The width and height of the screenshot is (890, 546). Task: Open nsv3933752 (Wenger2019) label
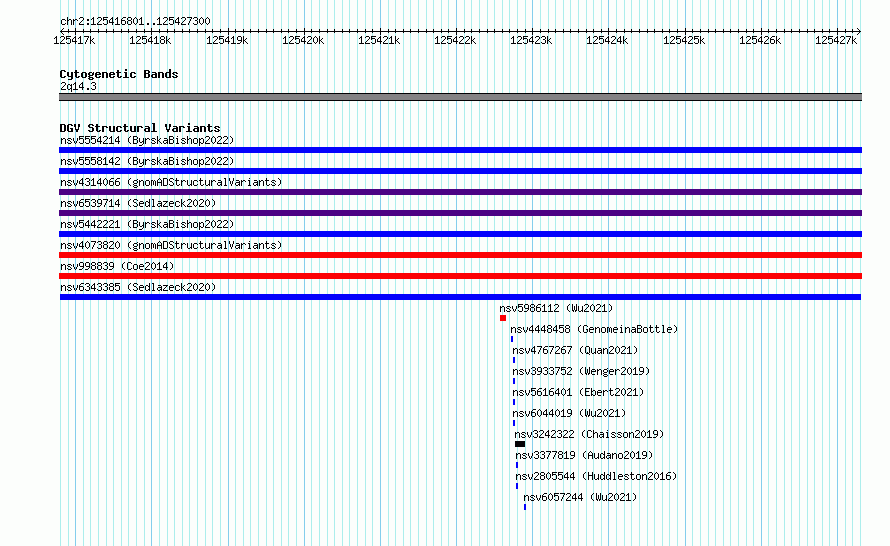click(581, 371)
